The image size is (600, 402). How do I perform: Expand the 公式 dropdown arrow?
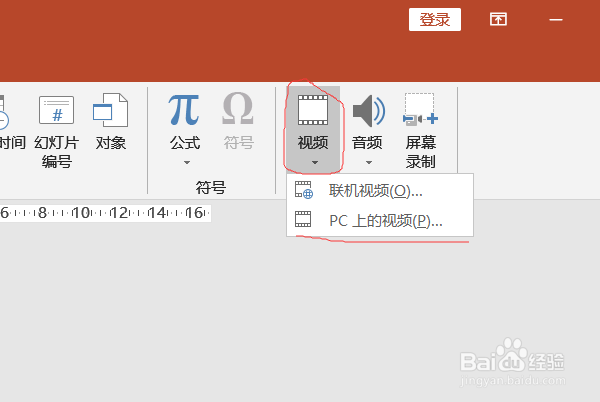187,163
